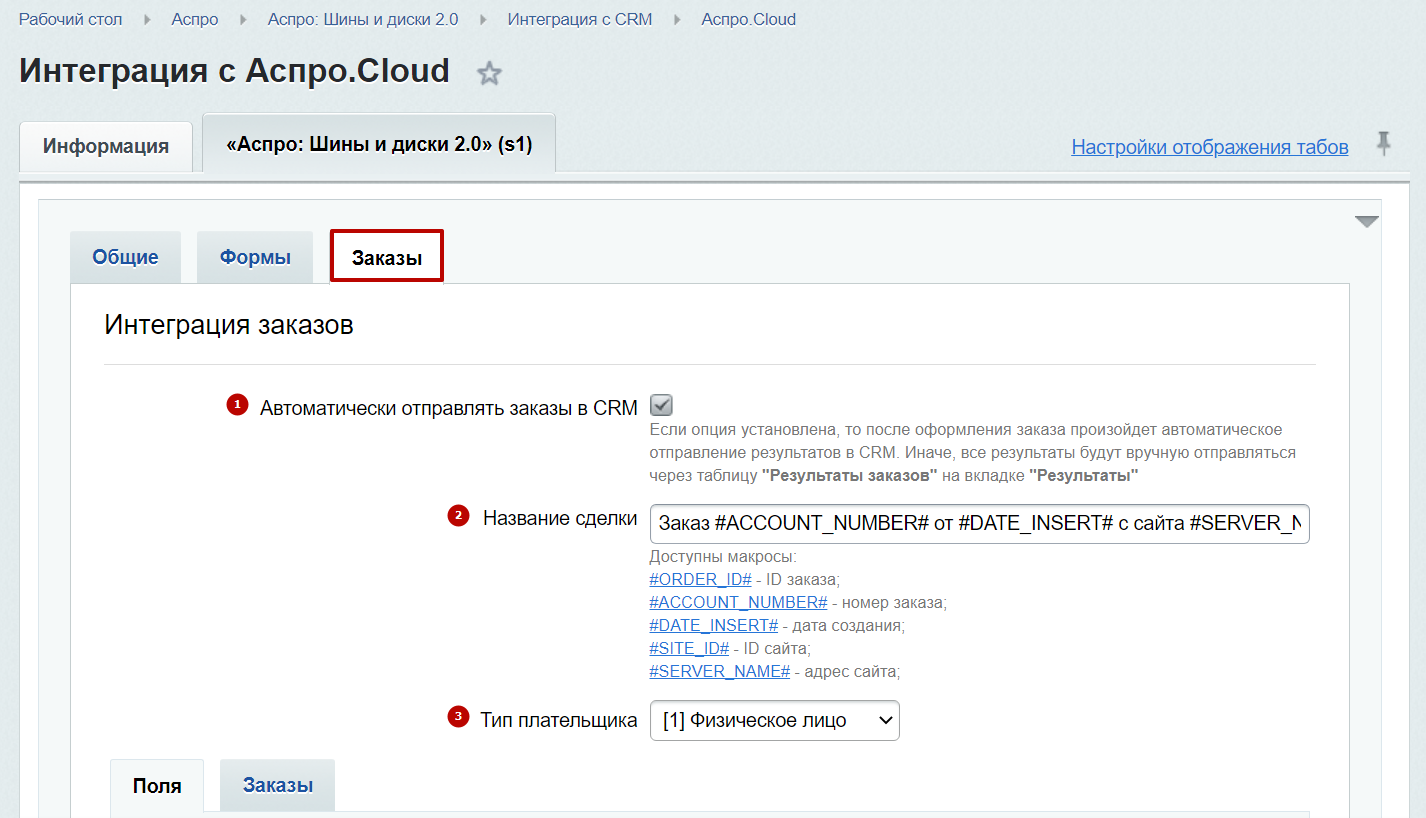1426x818 pixels.
Task: Focus the Название сделки input field
Action: tap(980, 524)
